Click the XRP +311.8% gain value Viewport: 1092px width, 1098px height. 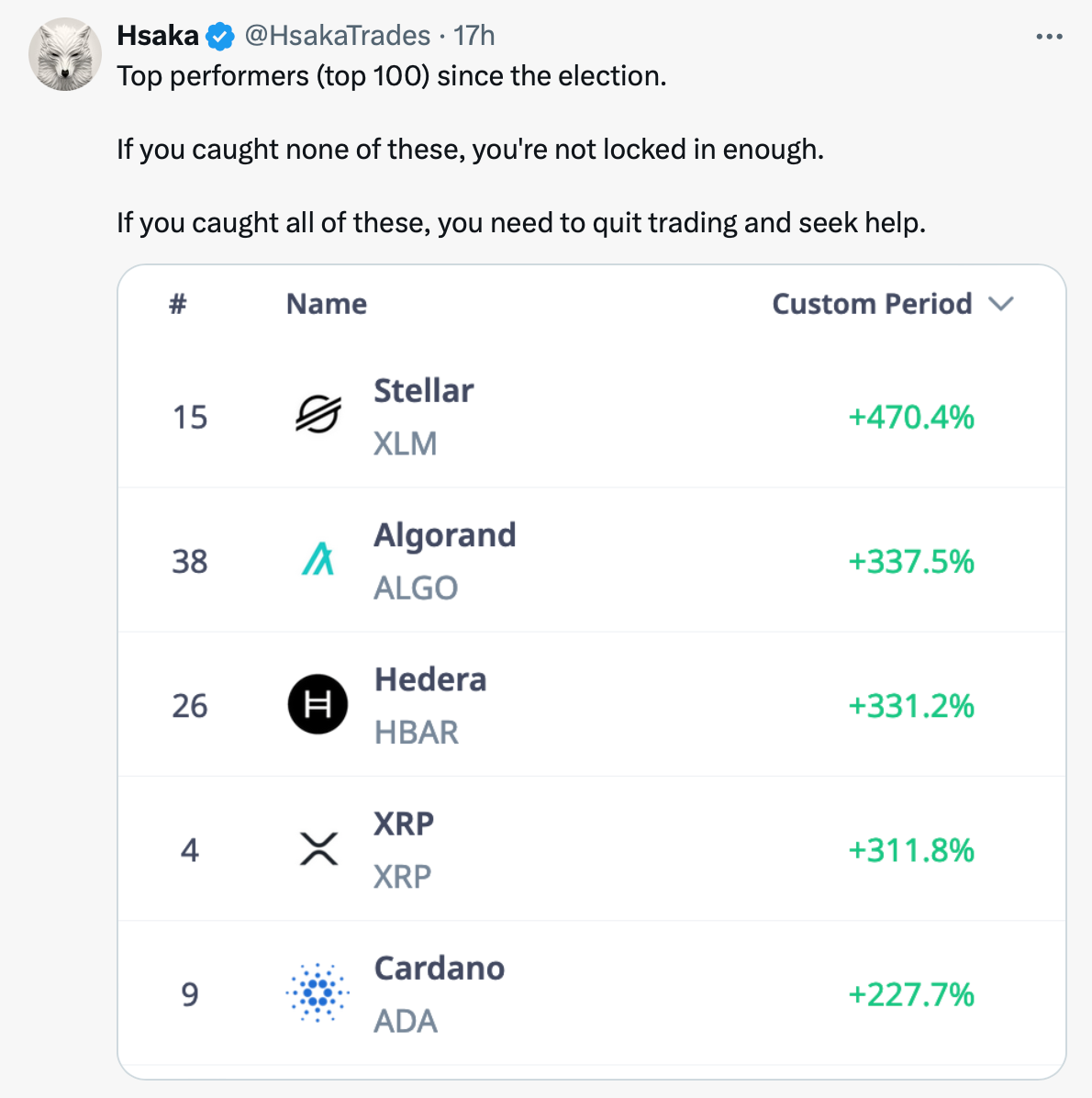coord(911,850)
